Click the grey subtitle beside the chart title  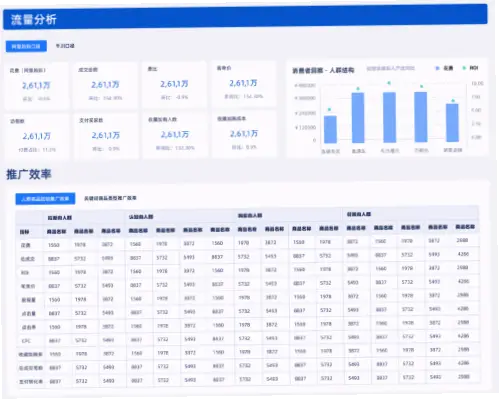coord(391,68)
